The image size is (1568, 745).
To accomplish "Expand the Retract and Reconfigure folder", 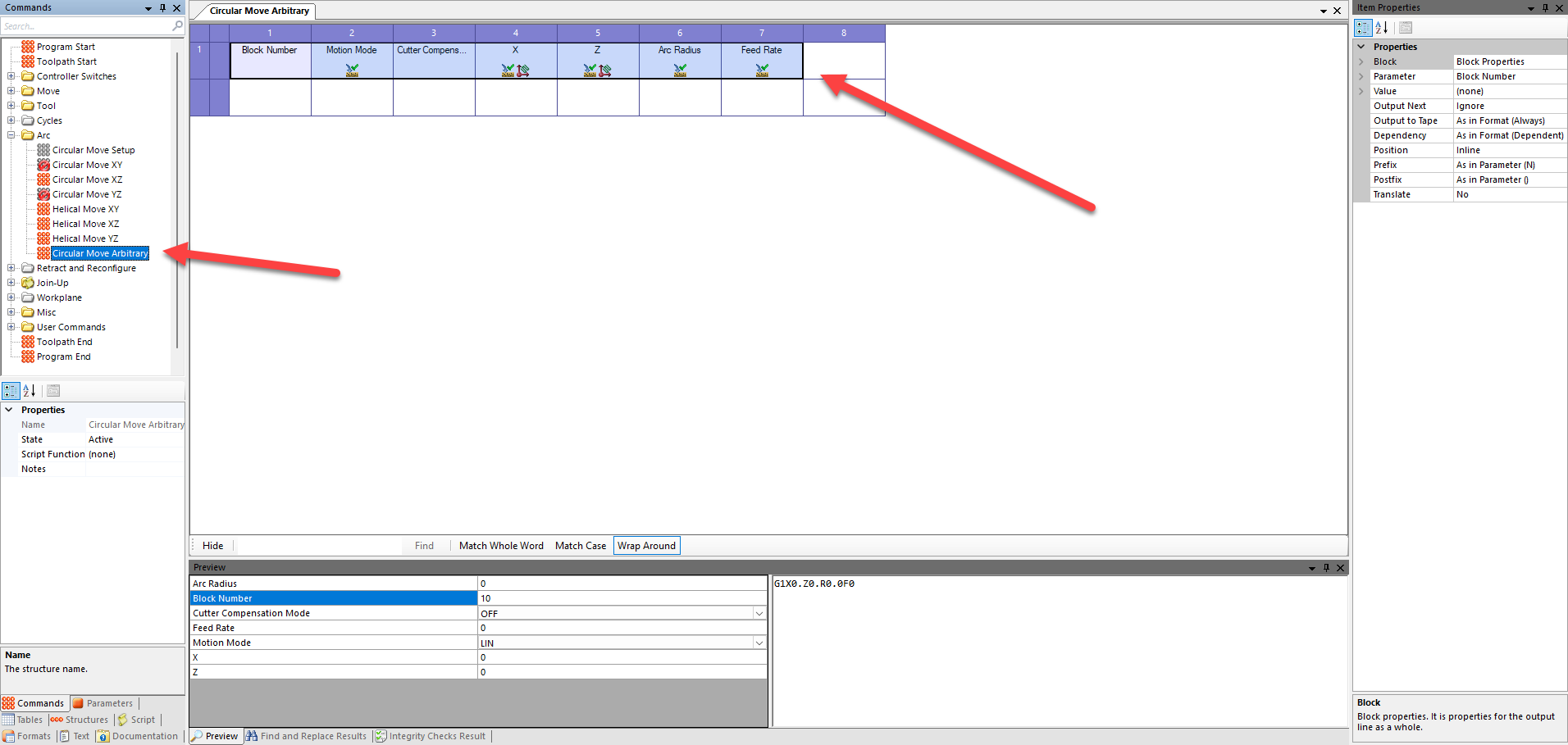I will coord(9,268).
